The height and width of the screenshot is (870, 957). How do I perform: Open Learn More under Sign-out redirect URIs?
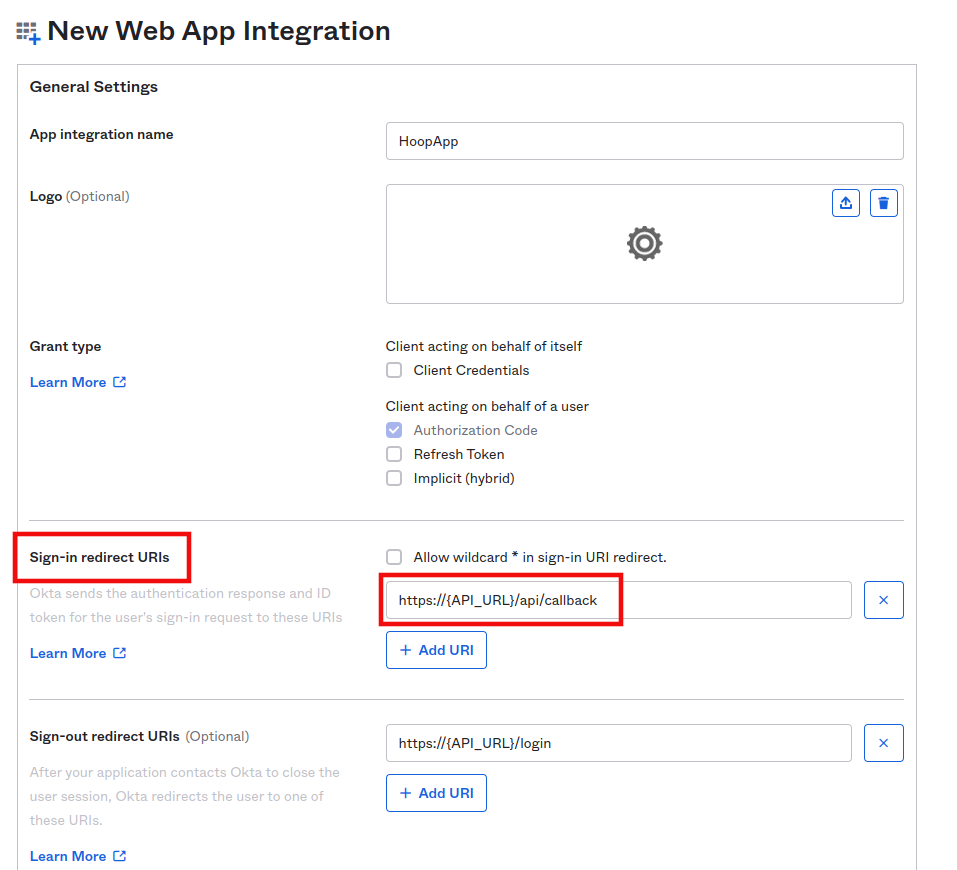tap(68, 856)
